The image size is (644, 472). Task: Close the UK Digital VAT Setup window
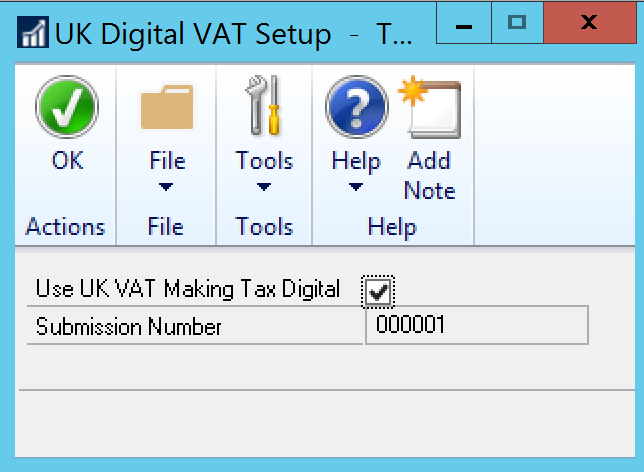coord(589,23)
